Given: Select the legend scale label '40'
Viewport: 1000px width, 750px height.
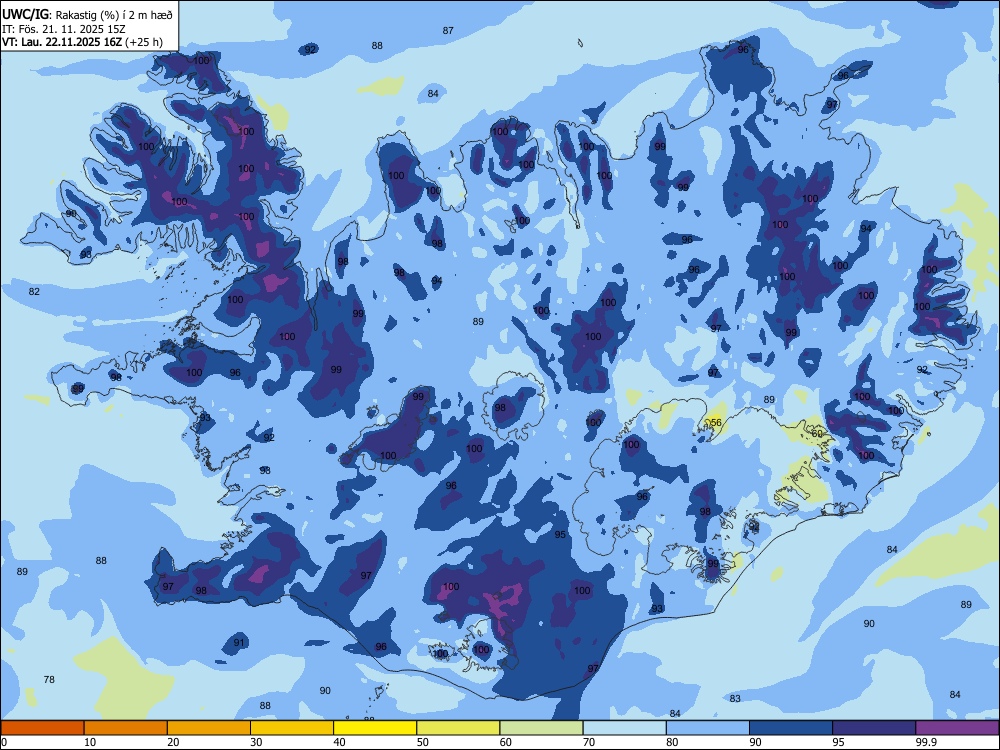Looking at the screenshot, I should [339, 742].
